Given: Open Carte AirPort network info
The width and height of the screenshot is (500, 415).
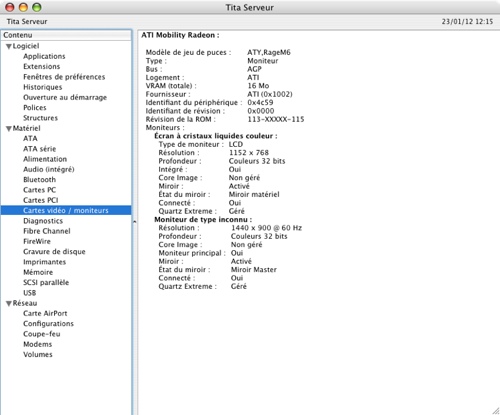Looking at the screenshot, I should point(45,313).
